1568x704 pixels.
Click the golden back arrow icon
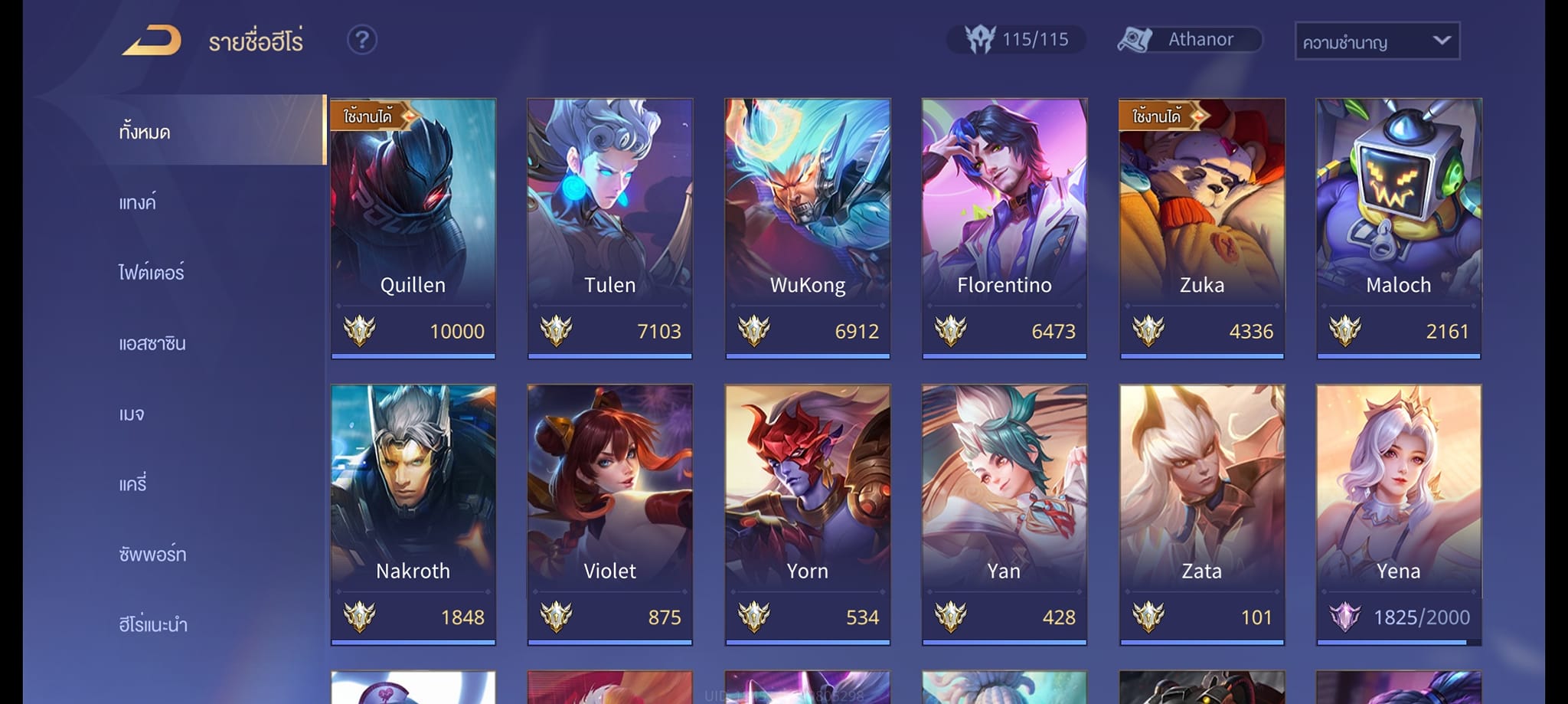[152, 40]
